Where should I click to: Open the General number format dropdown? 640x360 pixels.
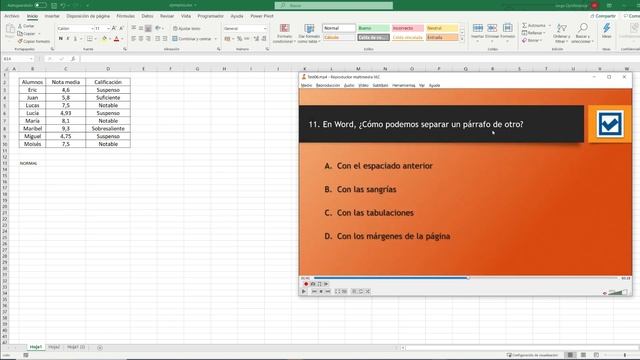tap(265, 29)
